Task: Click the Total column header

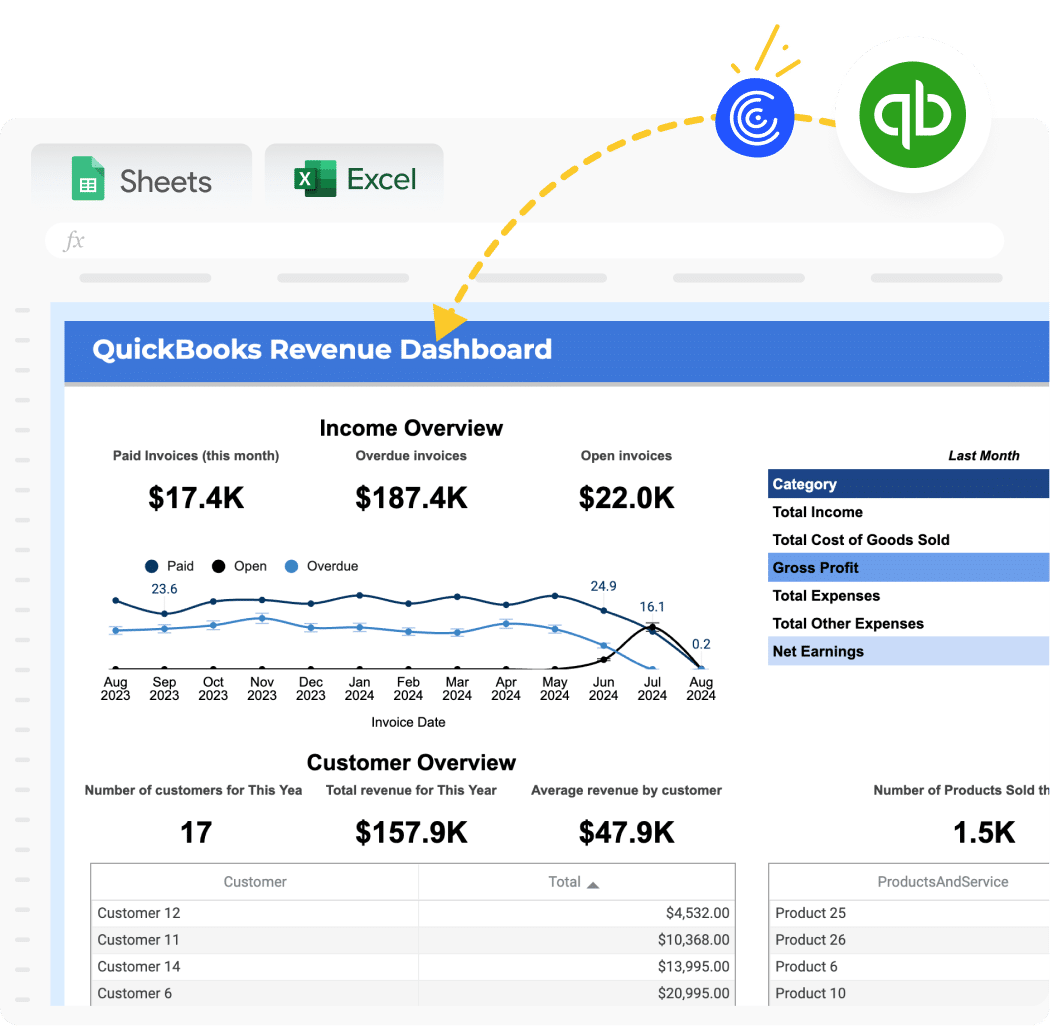Action: [x=577, y=882]
